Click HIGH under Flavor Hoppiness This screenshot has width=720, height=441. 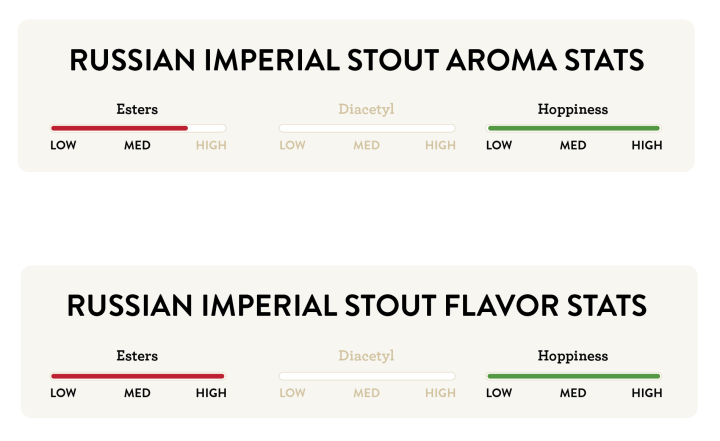pyautogui.click(x=647, y=393)
